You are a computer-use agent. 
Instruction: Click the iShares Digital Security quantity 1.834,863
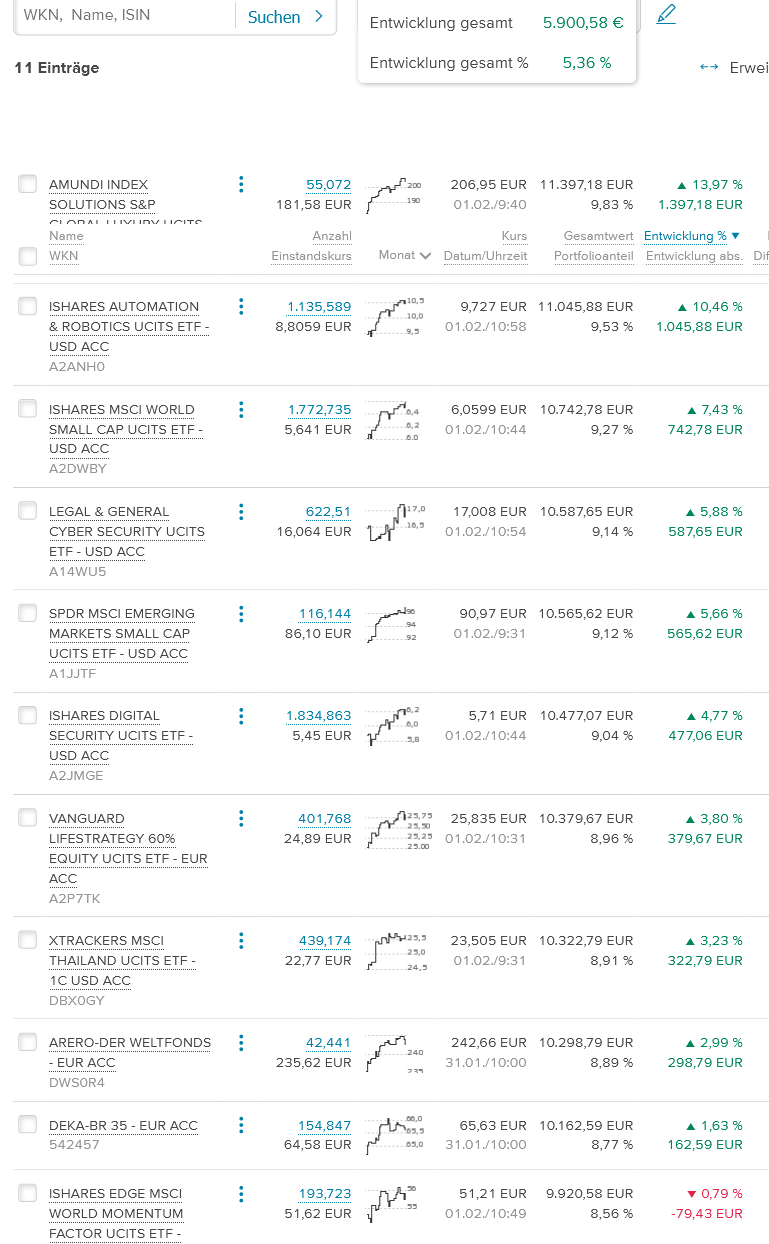coord(318,715)
